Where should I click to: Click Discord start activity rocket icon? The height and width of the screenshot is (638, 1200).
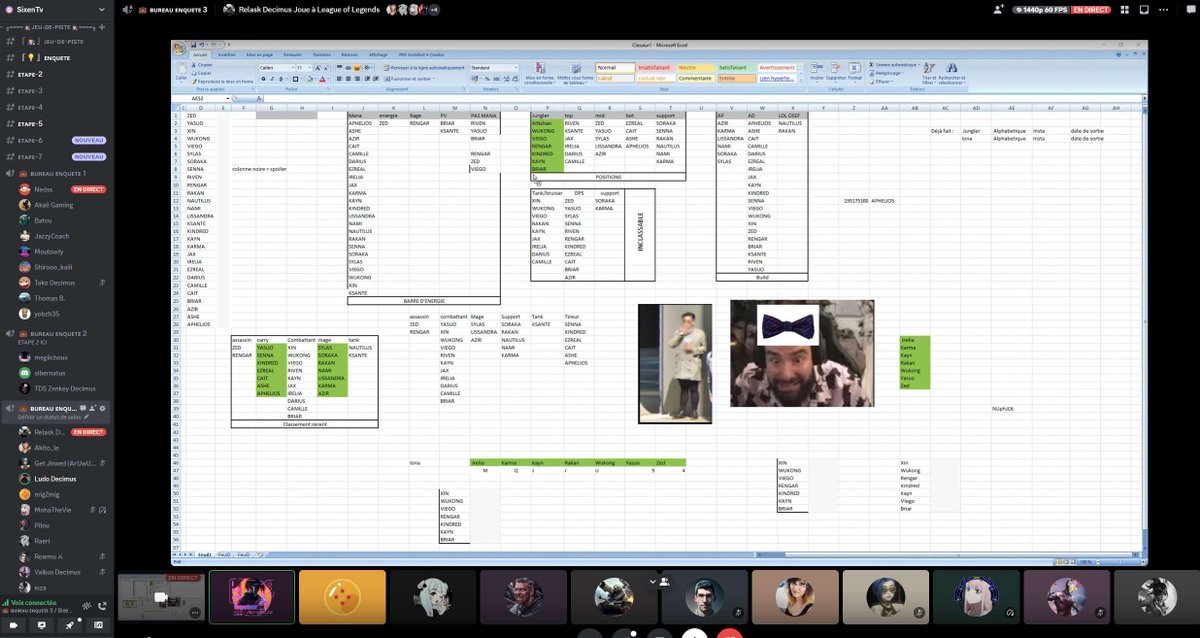70,625
